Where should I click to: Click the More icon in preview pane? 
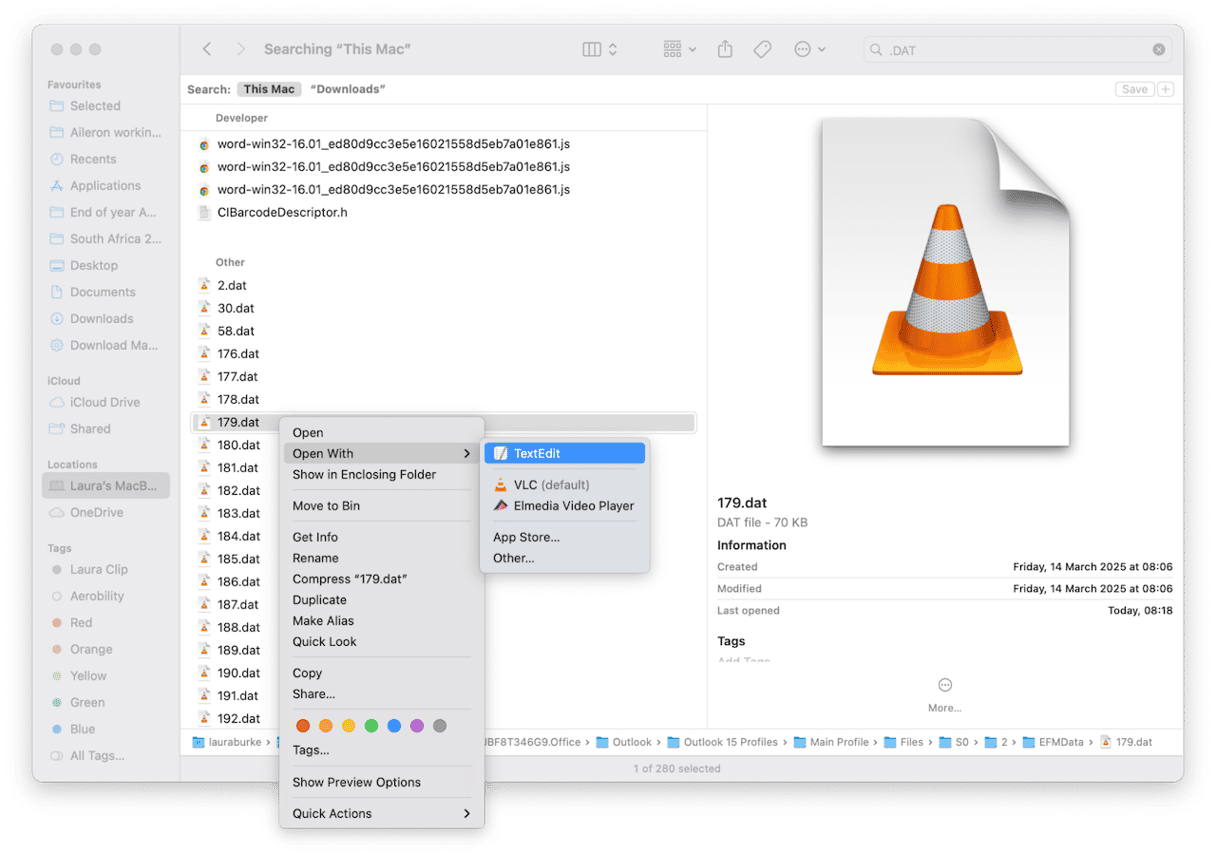click(x=944, y=685)
